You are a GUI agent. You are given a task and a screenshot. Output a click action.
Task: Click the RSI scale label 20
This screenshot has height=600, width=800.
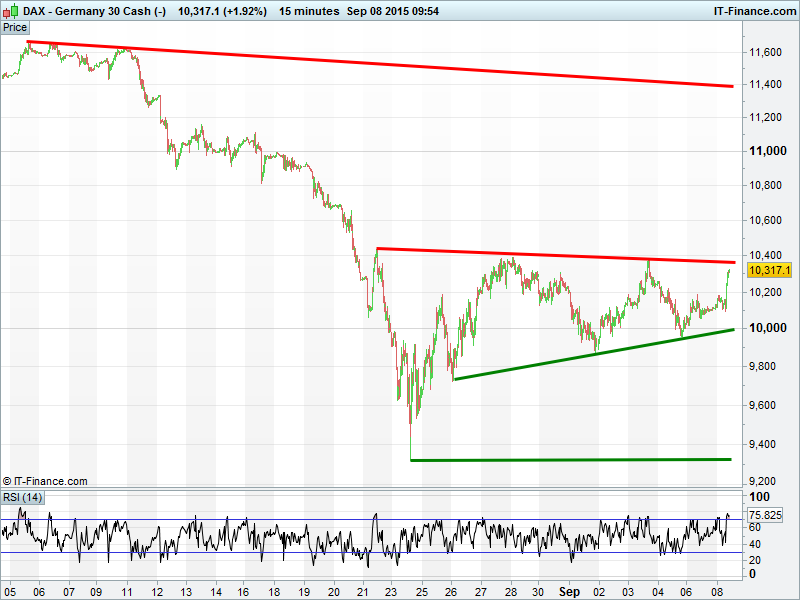point(755,560)
